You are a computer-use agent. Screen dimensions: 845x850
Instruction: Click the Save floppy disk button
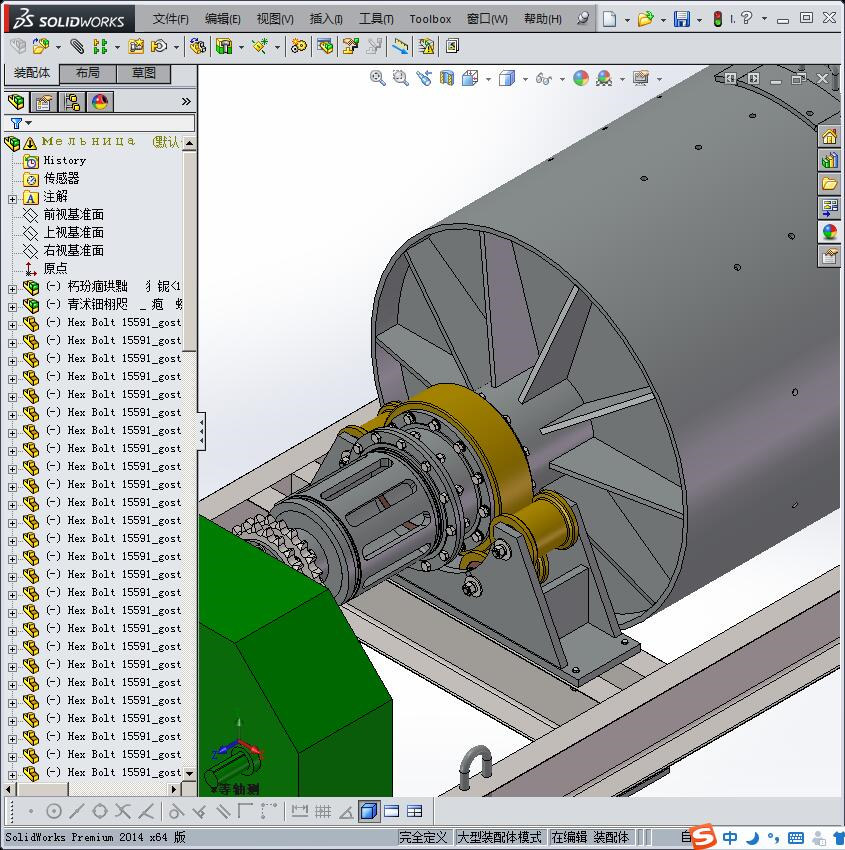pyautogui.click(x=682, y=19)
